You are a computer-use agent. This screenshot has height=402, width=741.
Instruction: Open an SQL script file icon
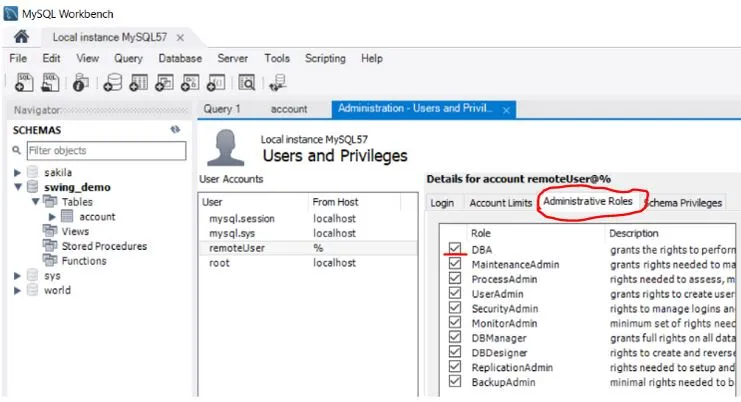[x=50, y=82]
